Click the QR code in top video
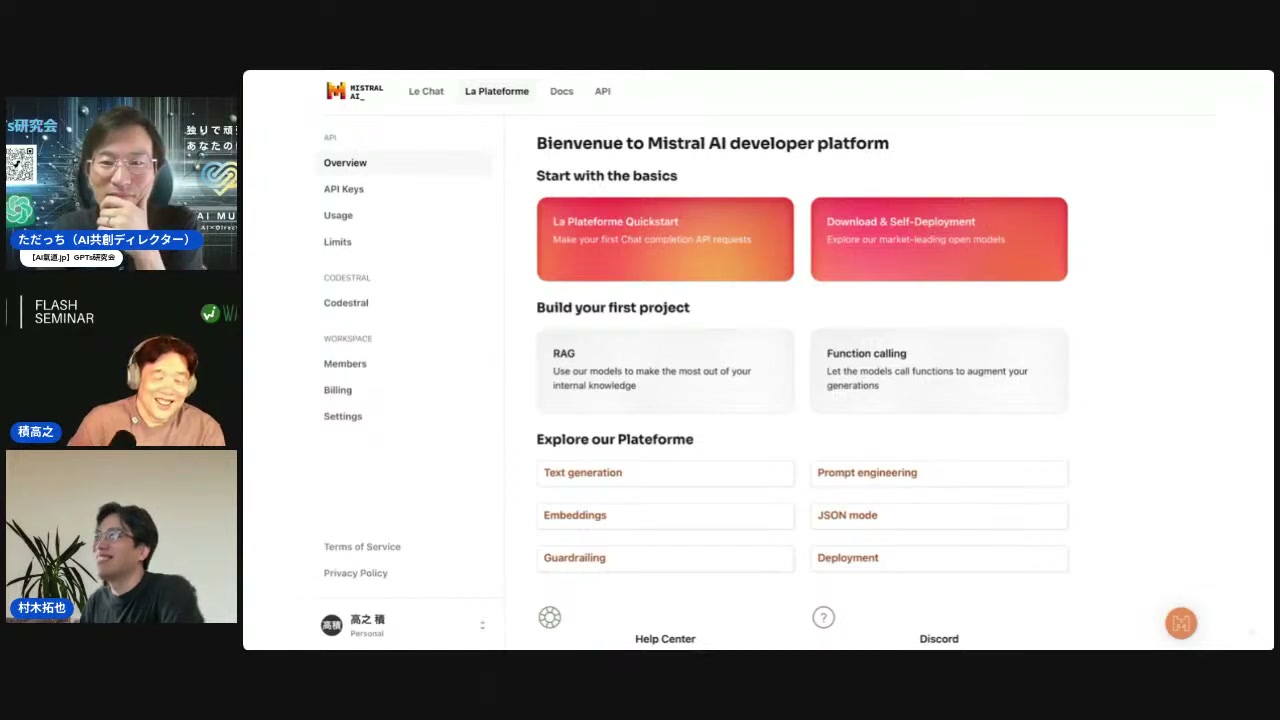 pos(21,165)
